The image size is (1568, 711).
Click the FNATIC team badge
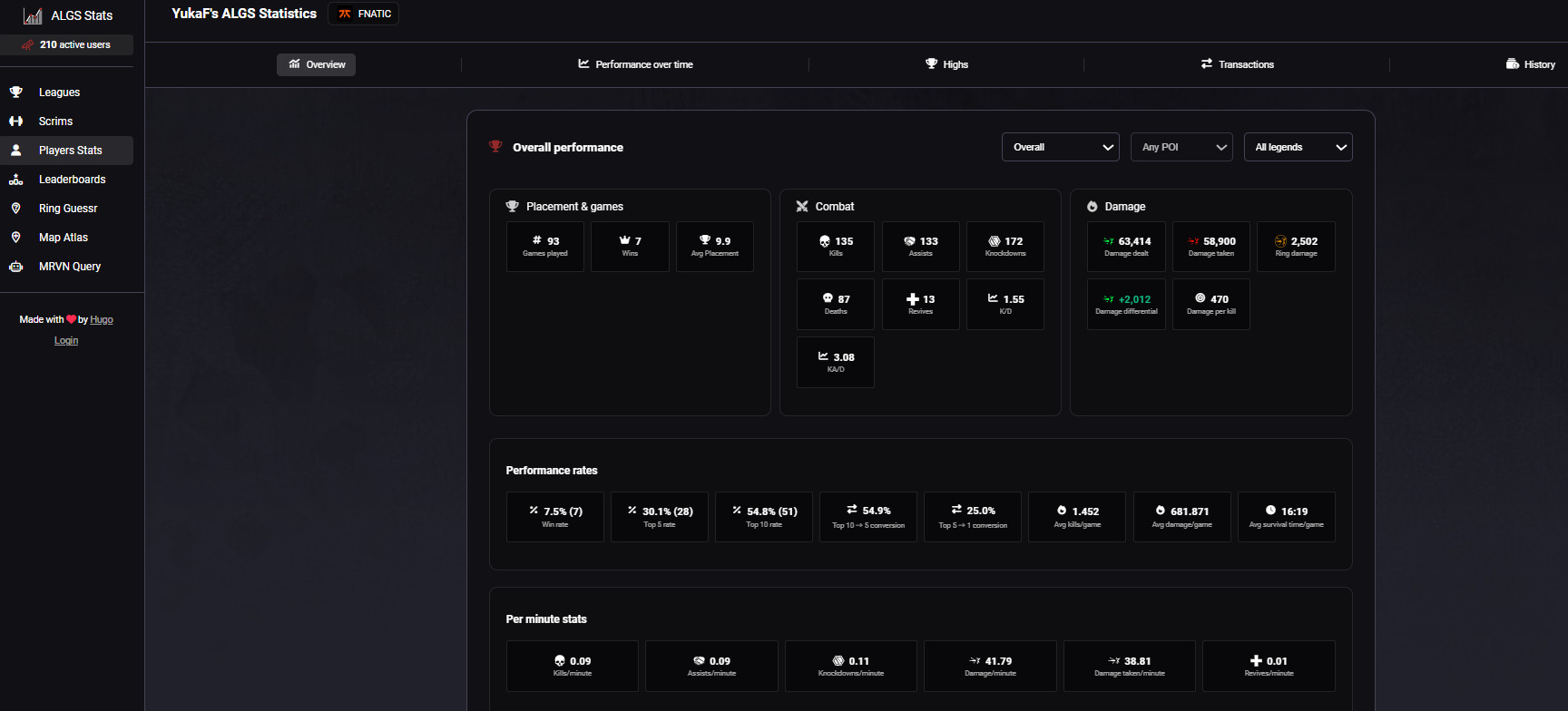tap(363, 14)
